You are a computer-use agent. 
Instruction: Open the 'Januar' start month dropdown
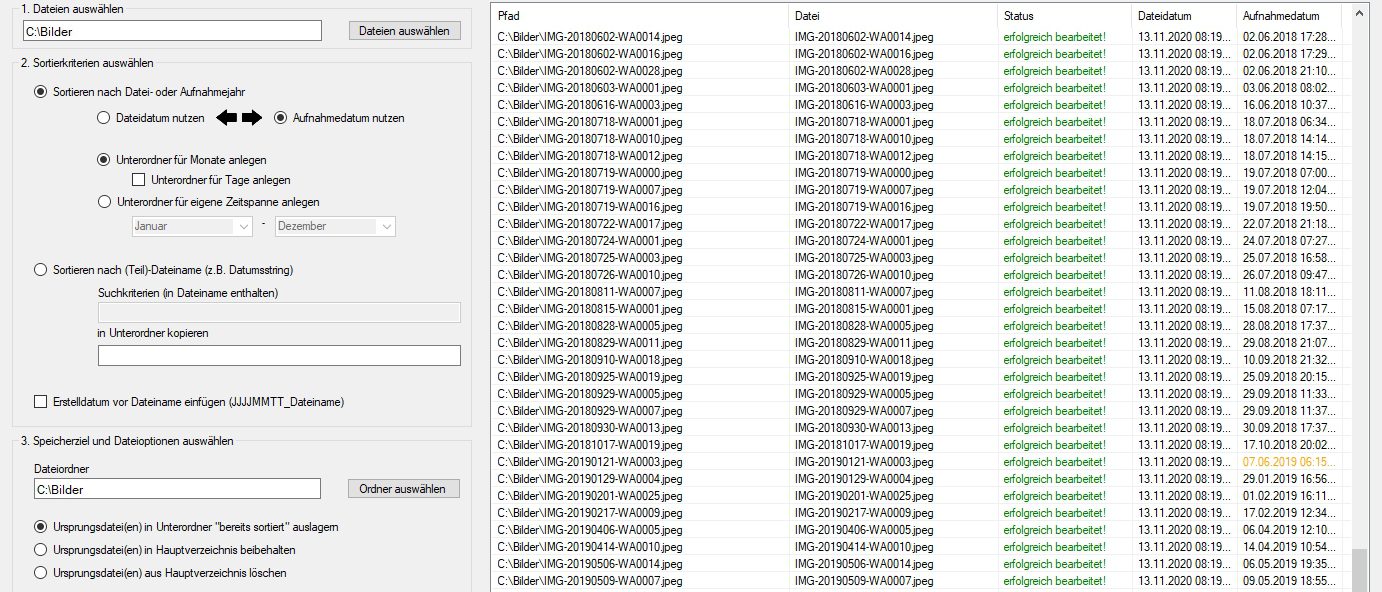(x=192, y=226)
